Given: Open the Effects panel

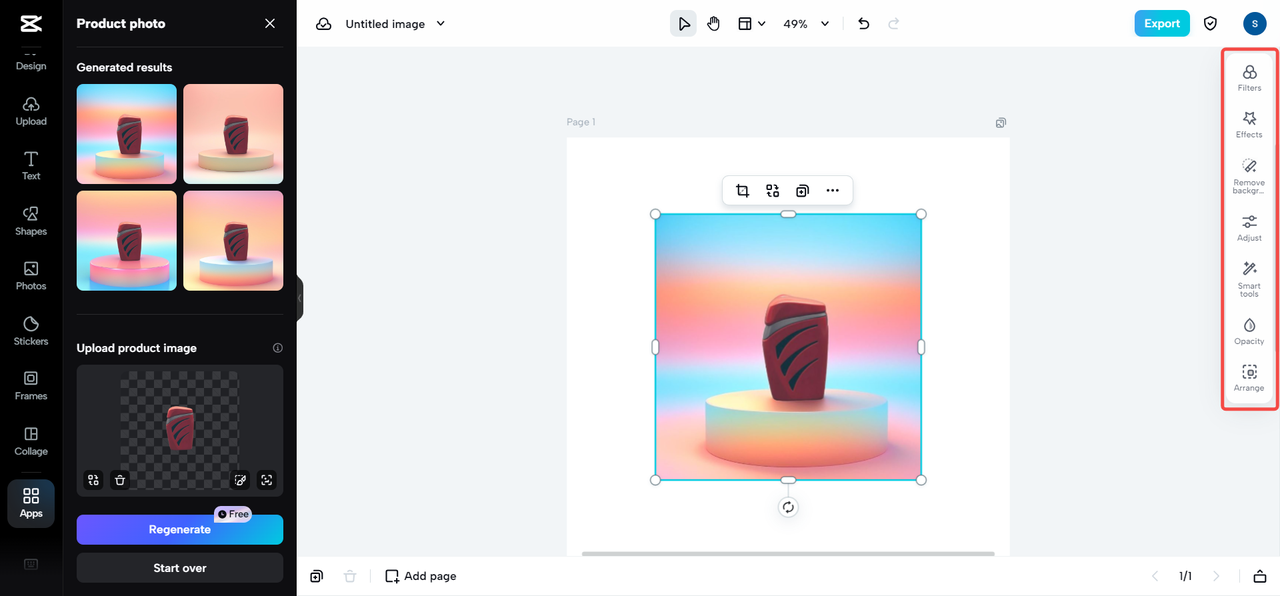Looking at the screenshot, I should click(x=1249, y=125).
